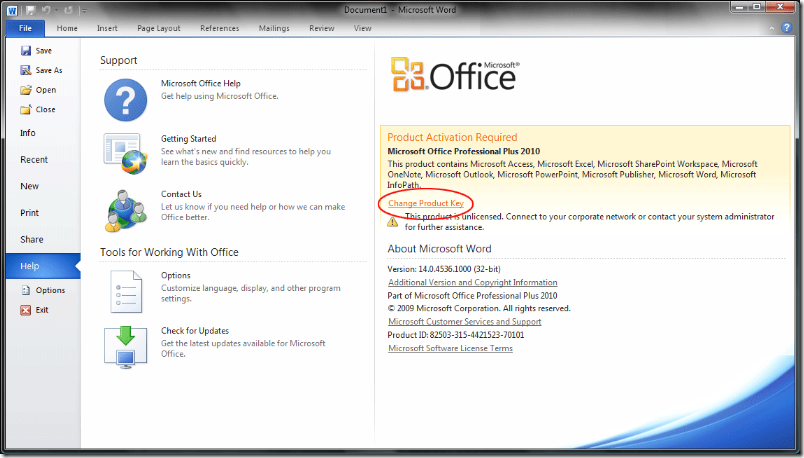Go to the References tab
804x458 pixels.
pyautogui.click(x=219, y=28)
